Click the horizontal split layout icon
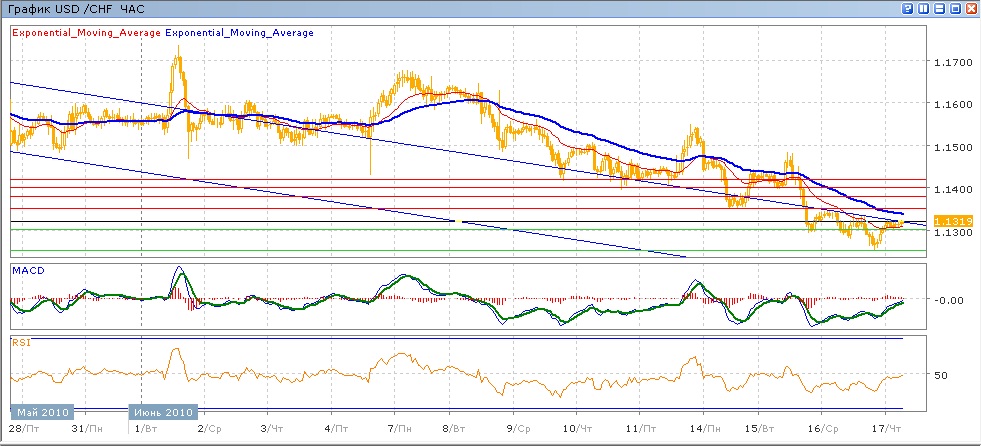 (x=939, y=8)
